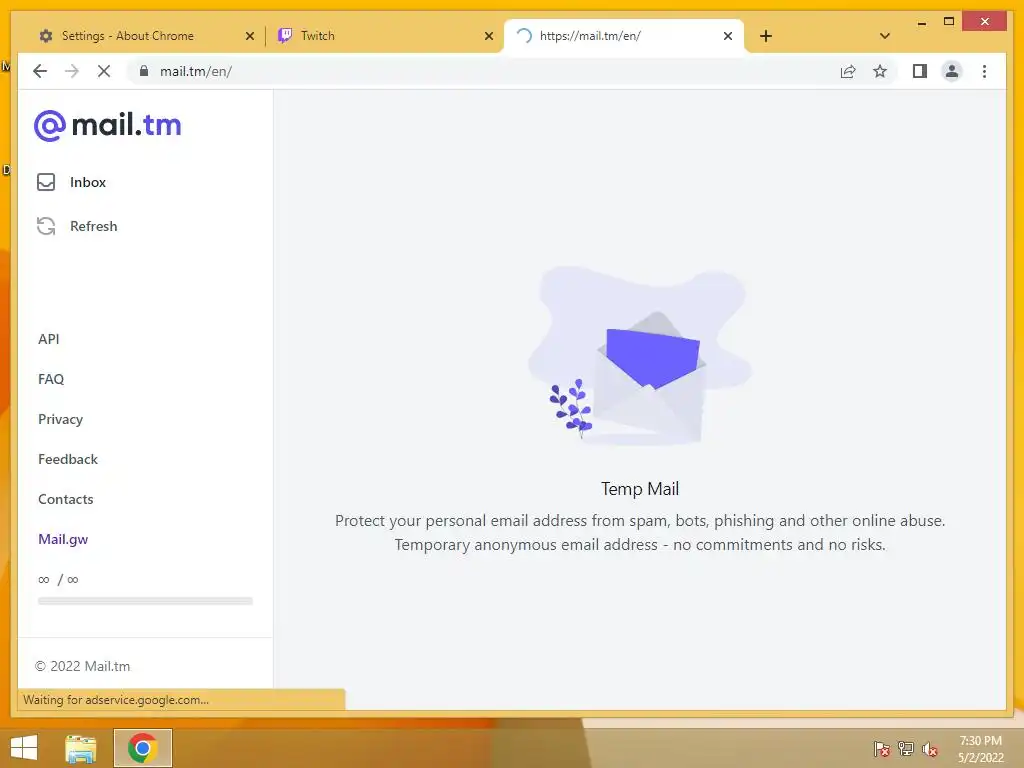Click the mail.tm logo

pyautogui.click(x=108, y=125)
